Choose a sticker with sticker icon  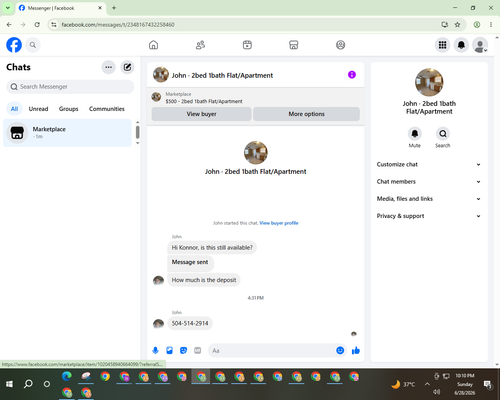click(x=183, y=350)
